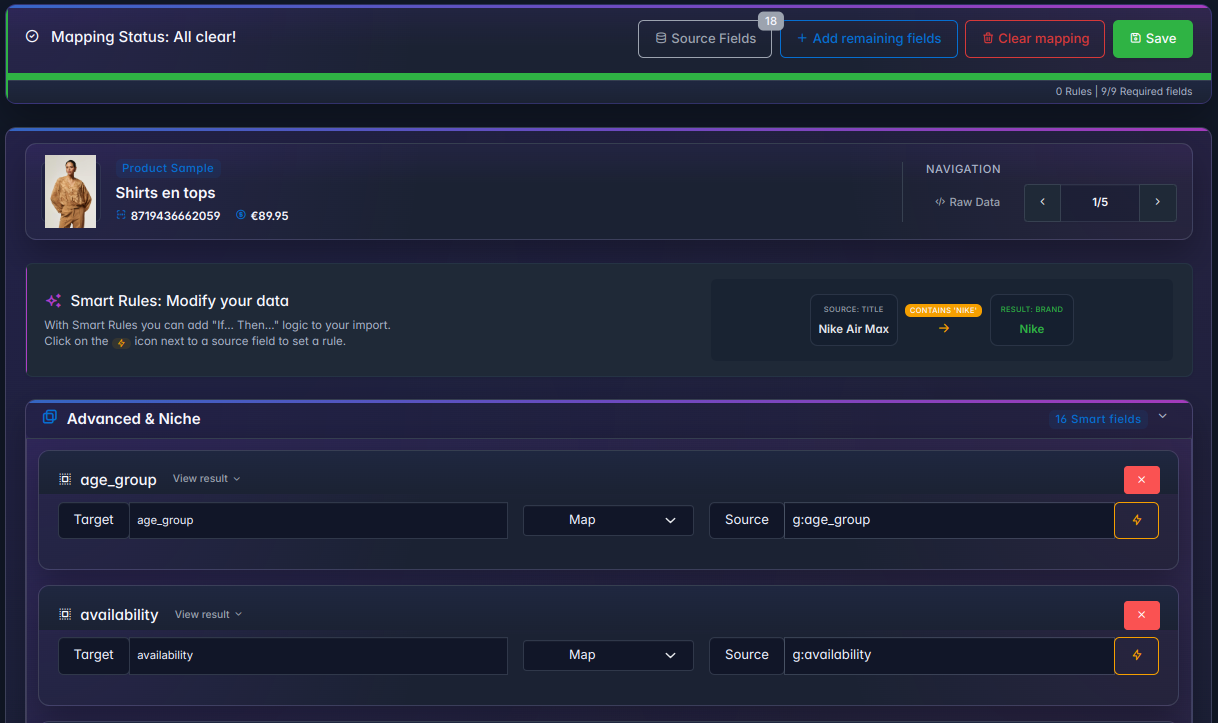Click the lightning icon in Smart Rules description

[x=122, y=342]
